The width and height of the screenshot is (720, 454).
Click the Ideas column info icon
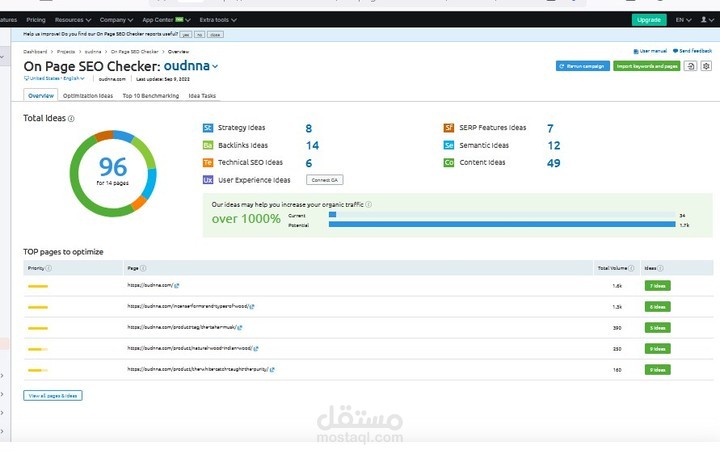point(660,268)
